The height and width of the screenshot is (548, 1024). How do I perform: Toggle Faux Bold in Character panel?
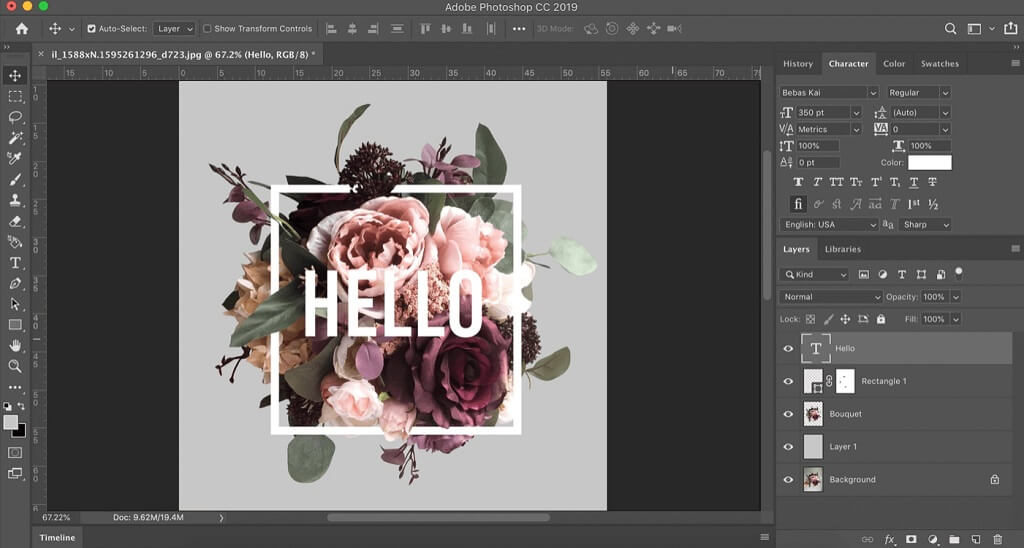coord(798,182)
